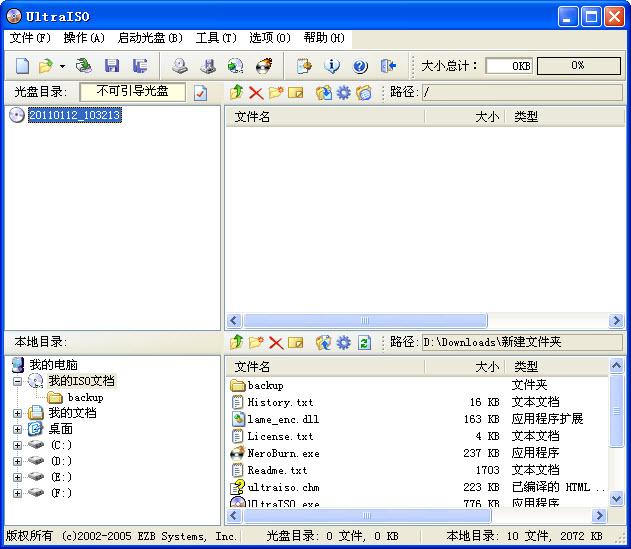Select the backup folder under 我的ISO文档

pyautogui.click(x=85, y=398)
